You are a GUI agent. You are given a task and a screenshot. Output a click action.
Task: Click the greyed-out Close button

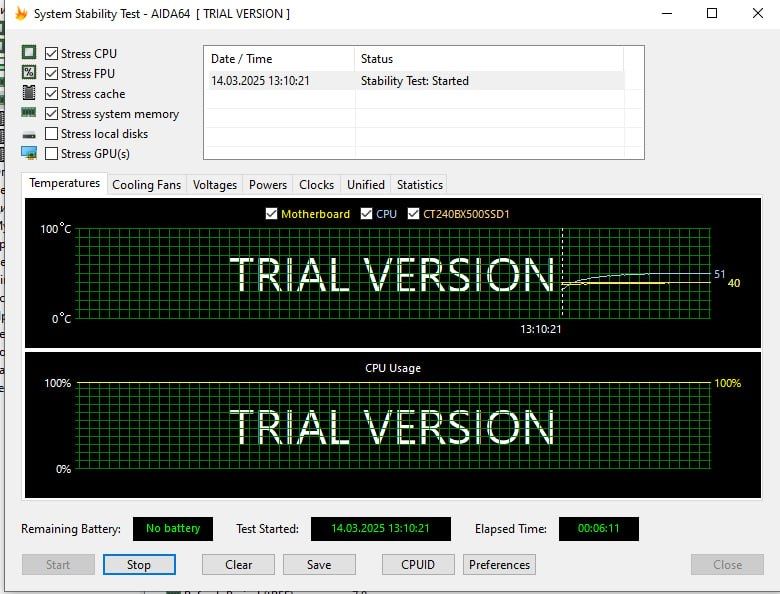point(727,565)
